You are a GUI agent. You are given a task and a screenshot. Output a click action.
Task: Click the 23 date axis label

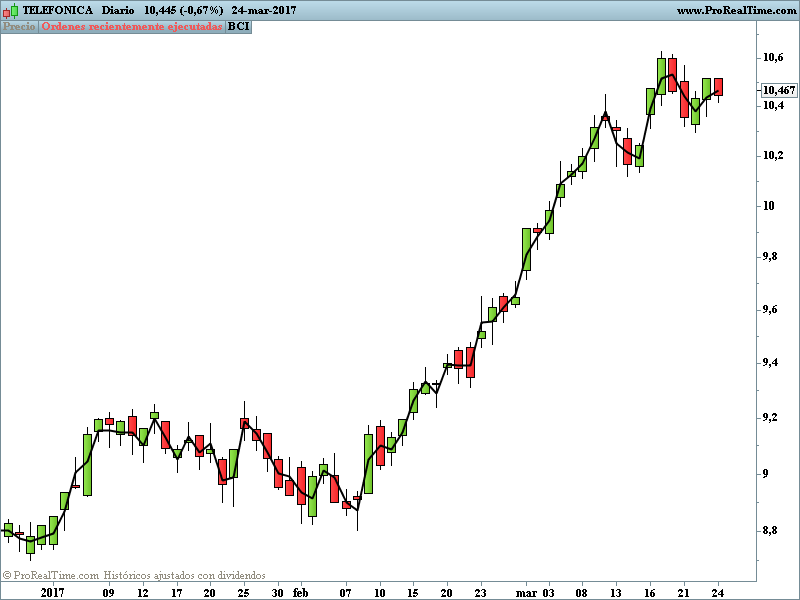[x=481, y=593]
